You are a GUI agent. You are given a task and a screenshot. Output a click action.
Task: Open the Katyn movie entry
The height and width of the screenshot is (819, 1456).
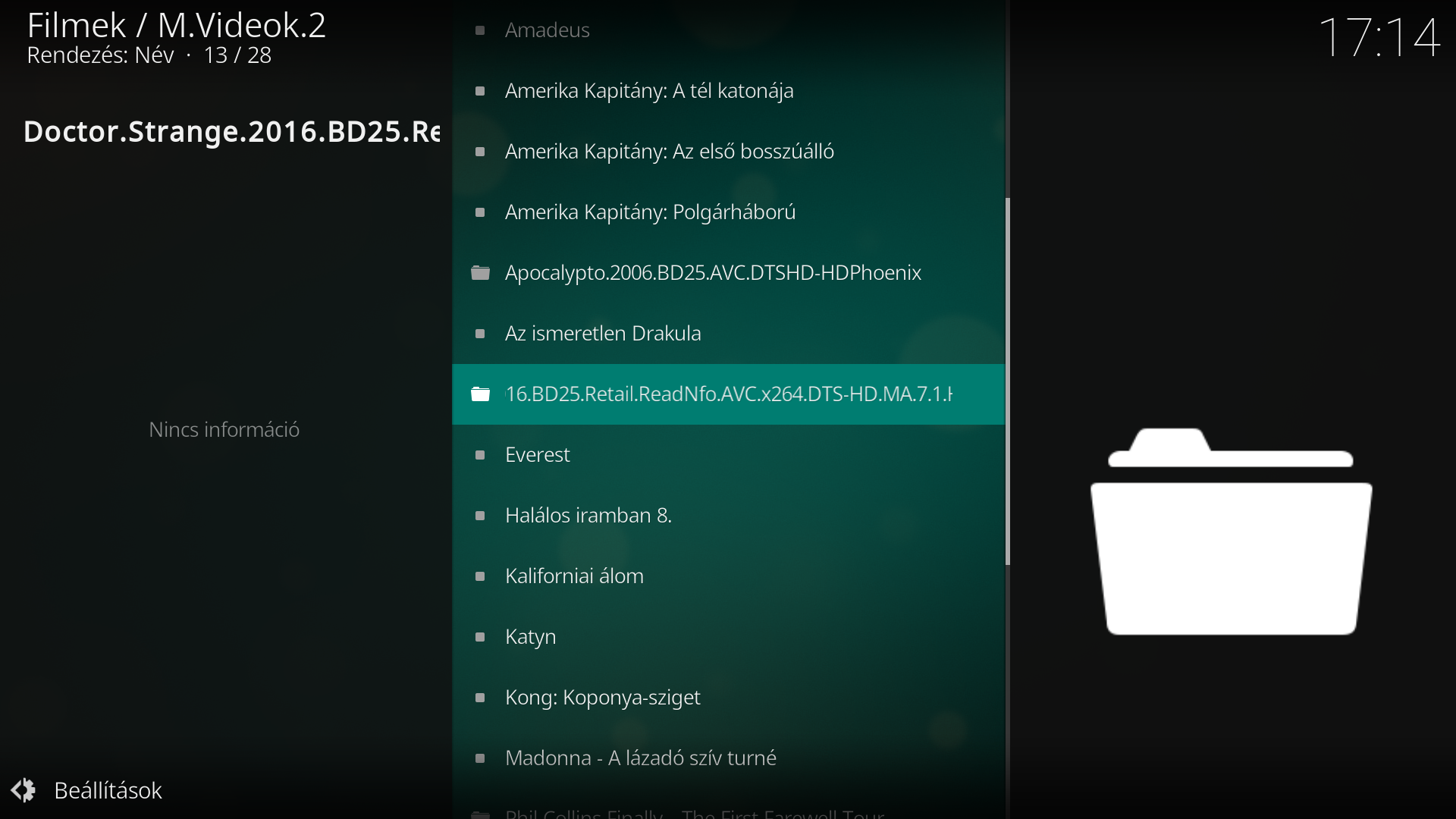tap(728, 637)
